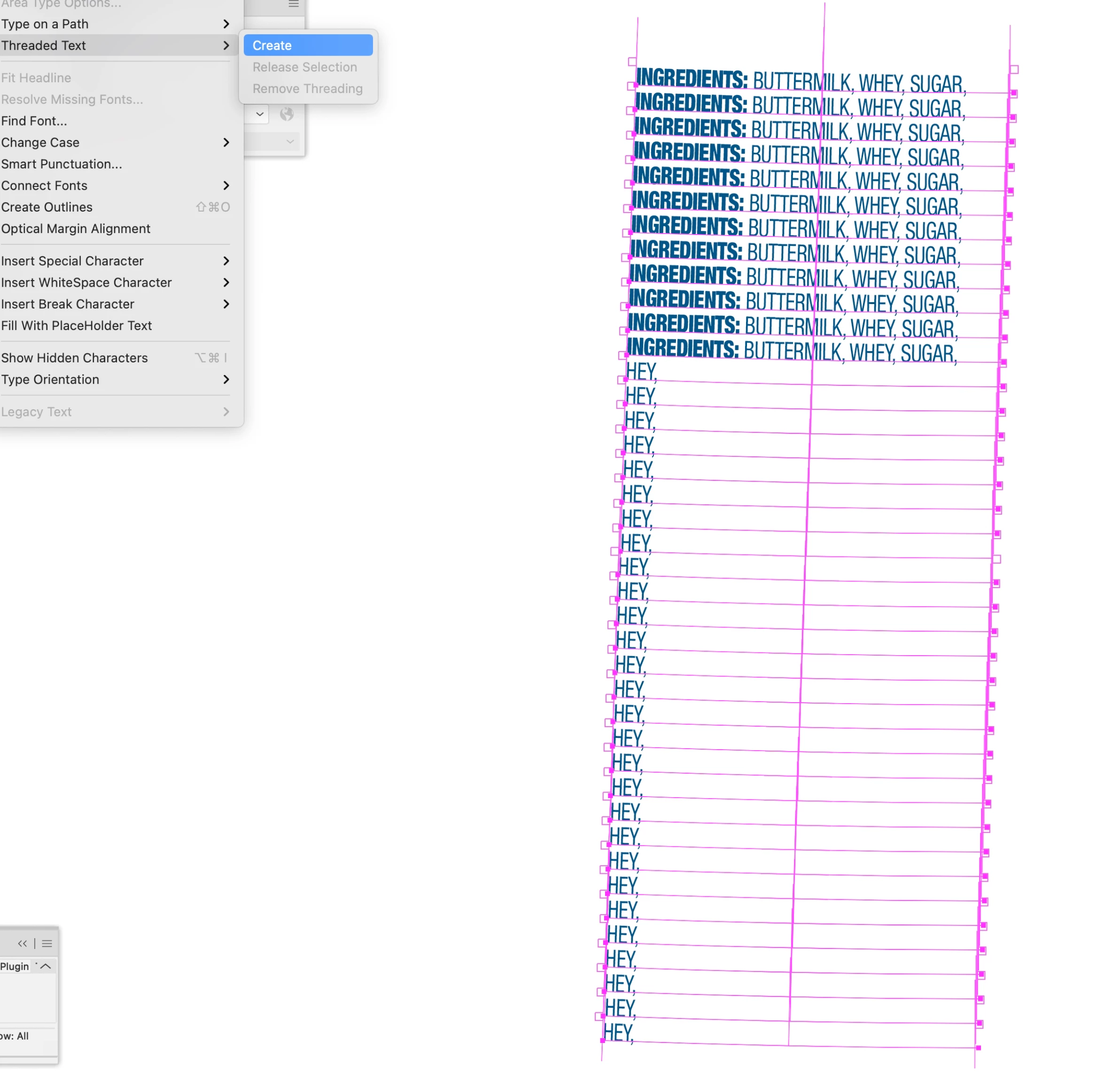Viewport: 1120px width, 1089px height.
Task: Toggle Show Hidden Characters
Action: 74,358
